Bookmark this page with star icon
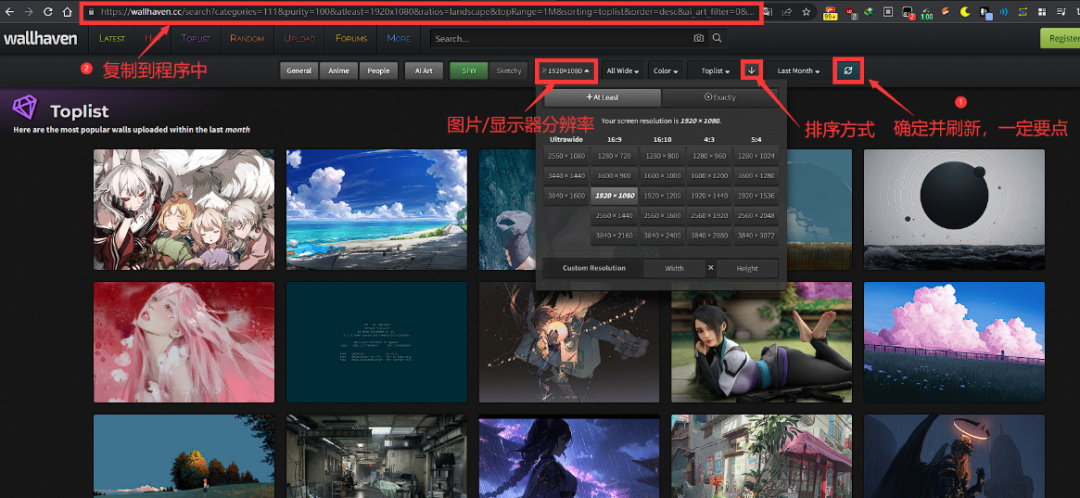This screenshot has height=498, width=1080. [x=806, y=12]
